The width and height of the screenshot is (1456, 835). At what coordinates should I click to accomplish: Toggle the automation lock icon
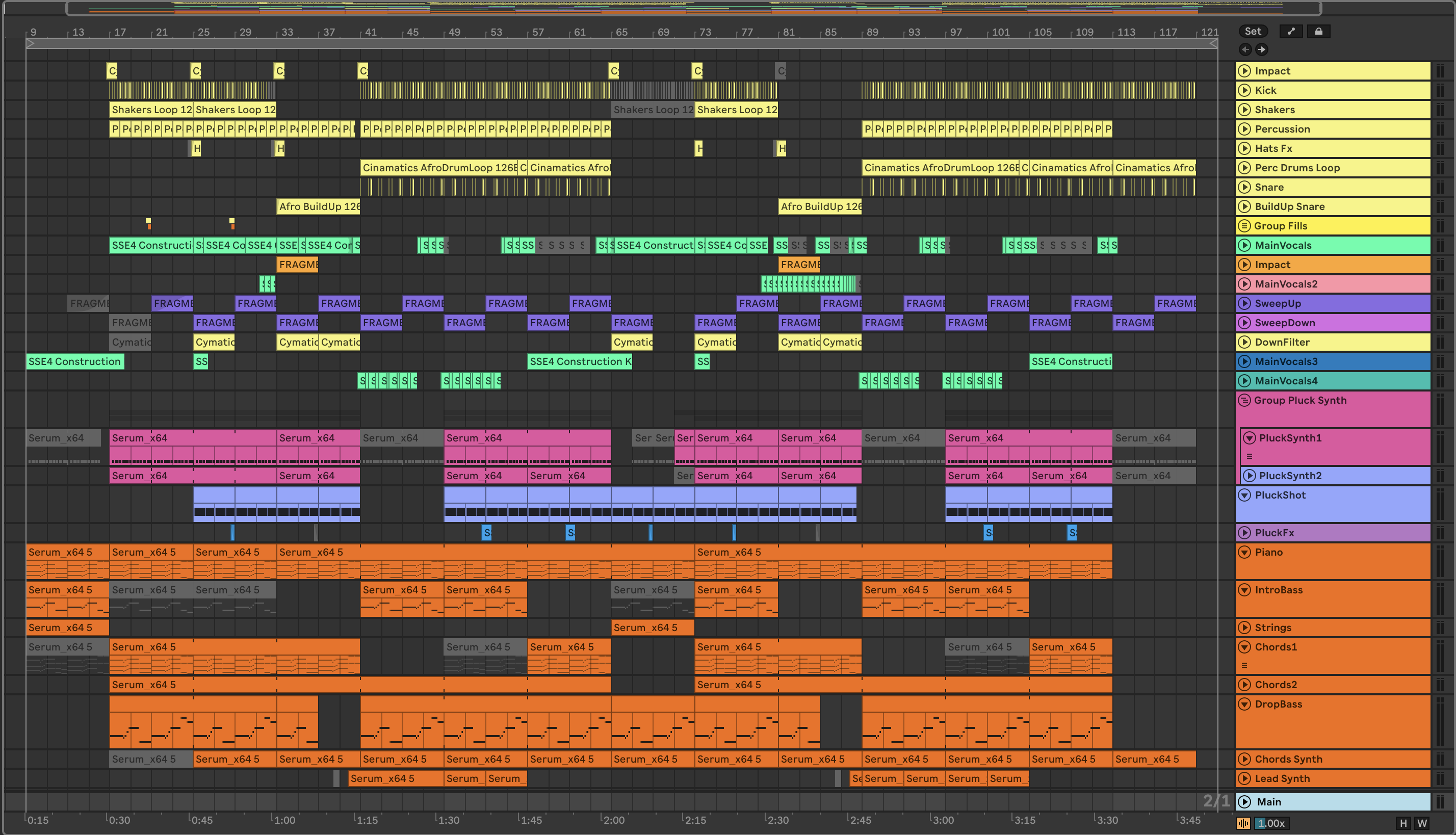(1318, 32)
